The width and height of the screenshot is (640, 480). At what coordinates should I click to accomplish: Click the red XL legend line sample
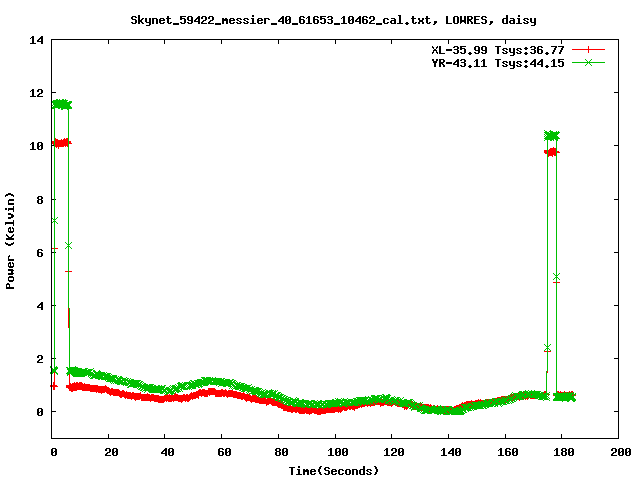(x=588, y=50)
